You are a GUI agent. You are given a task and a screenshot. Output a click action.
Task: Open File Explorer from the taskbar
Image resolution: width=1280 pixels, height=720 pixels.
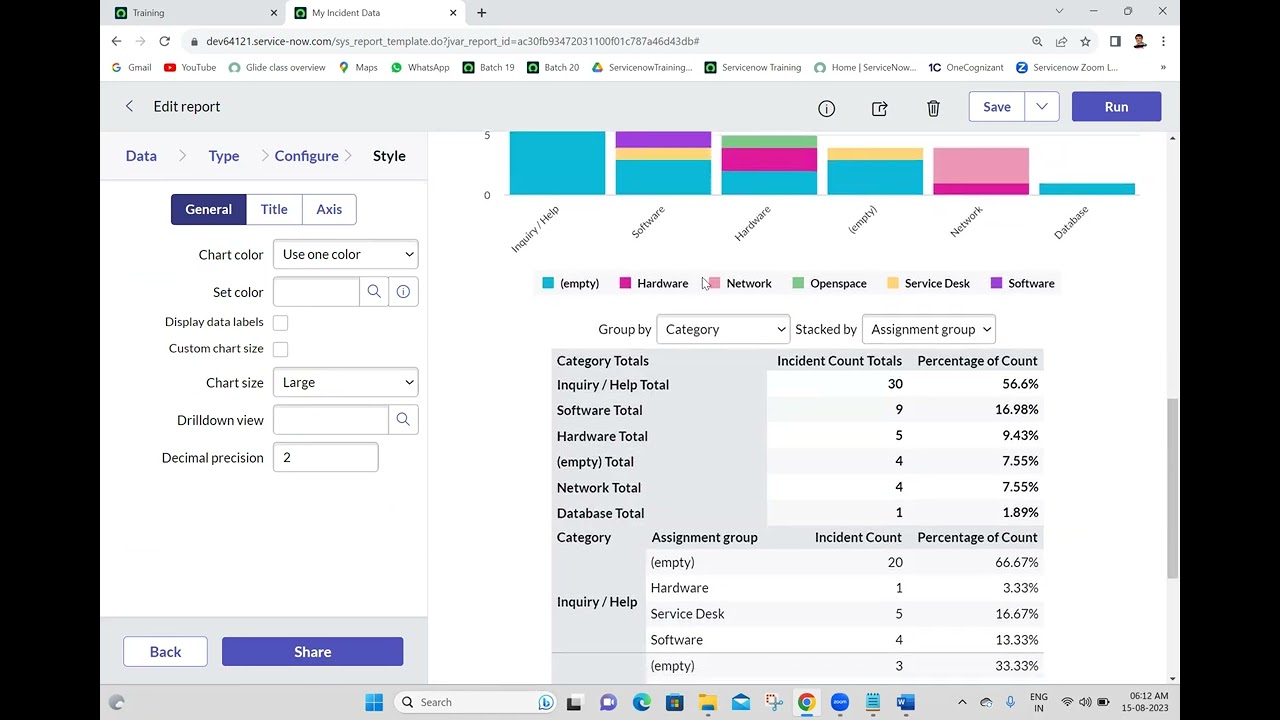[x=707, y=702]
